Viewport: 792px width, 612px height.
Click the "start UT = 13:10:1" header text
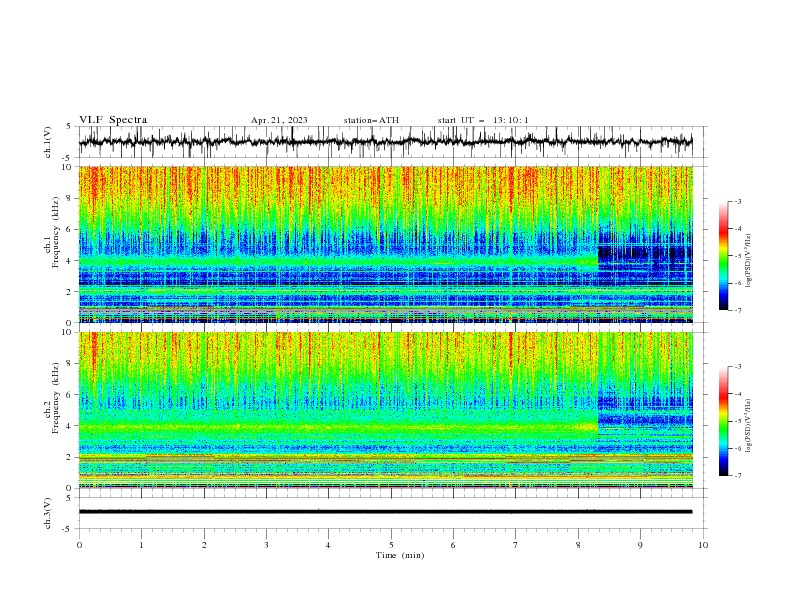click(x=483, y=120)
